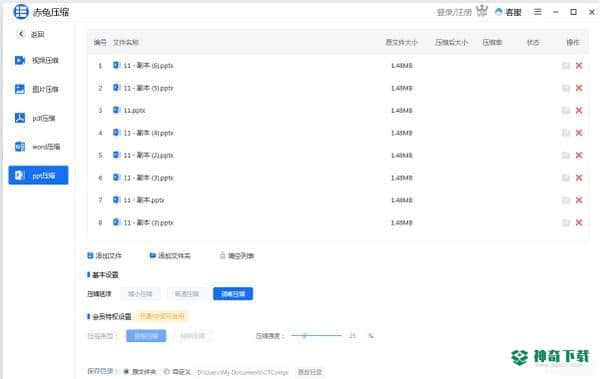Remove row 5 file with red X
This screenshot has width=600, height=379.
pyautogui.click(x=579, y=155)
